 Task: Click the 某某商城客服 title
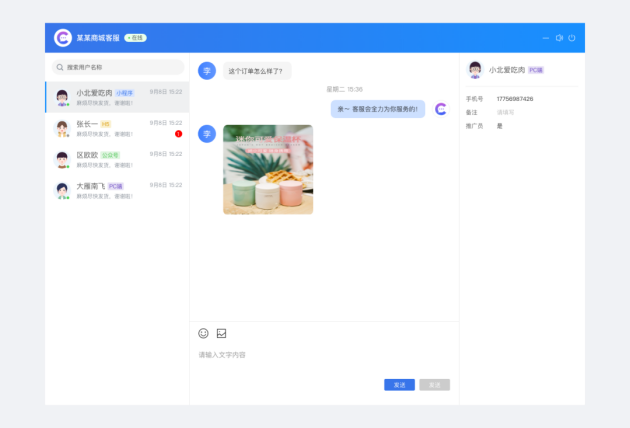98,38
